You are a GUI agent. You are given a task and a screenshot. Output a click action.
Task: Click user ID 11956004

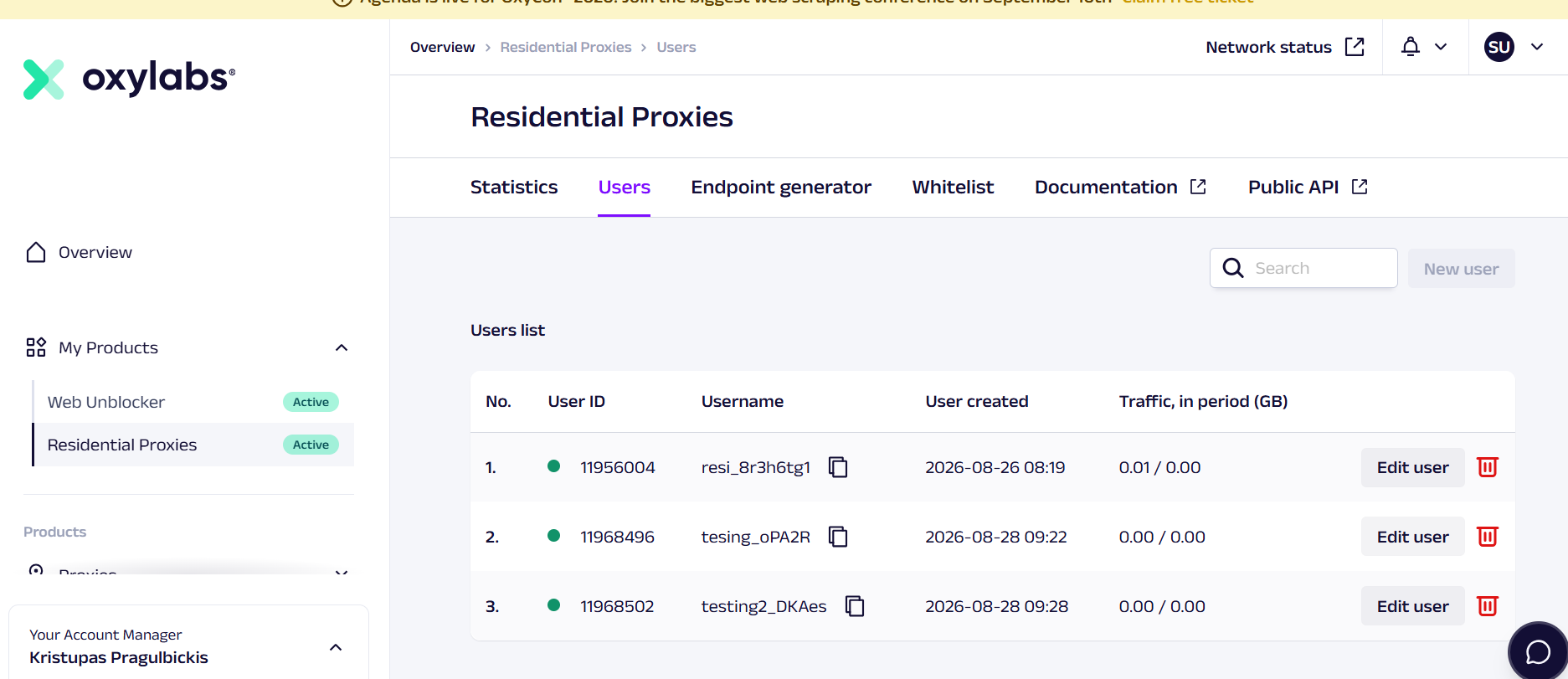coord(618,467)
